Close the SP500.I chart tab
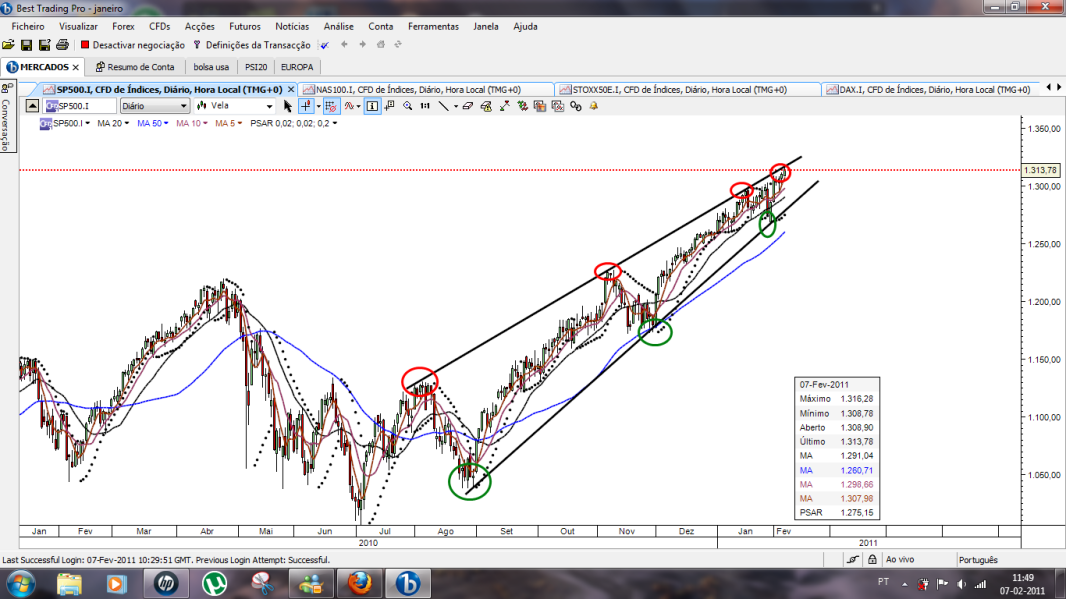 click(x=291, y=90)
